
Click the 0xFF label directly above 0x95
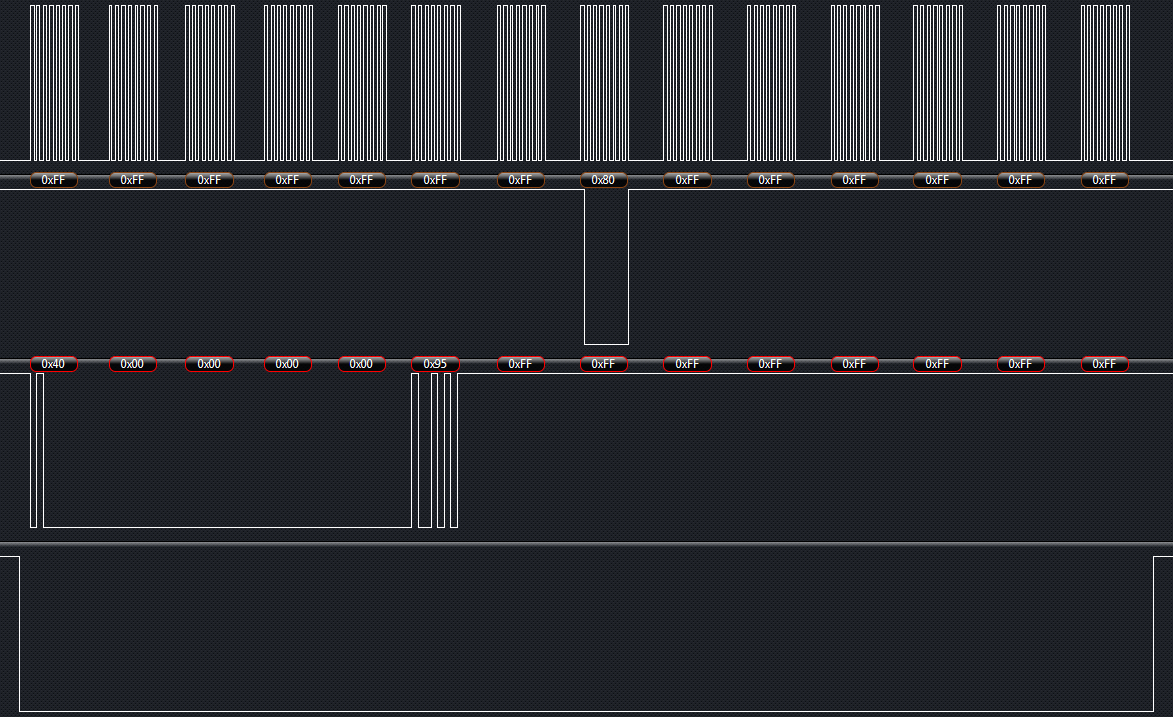point(435,180)
